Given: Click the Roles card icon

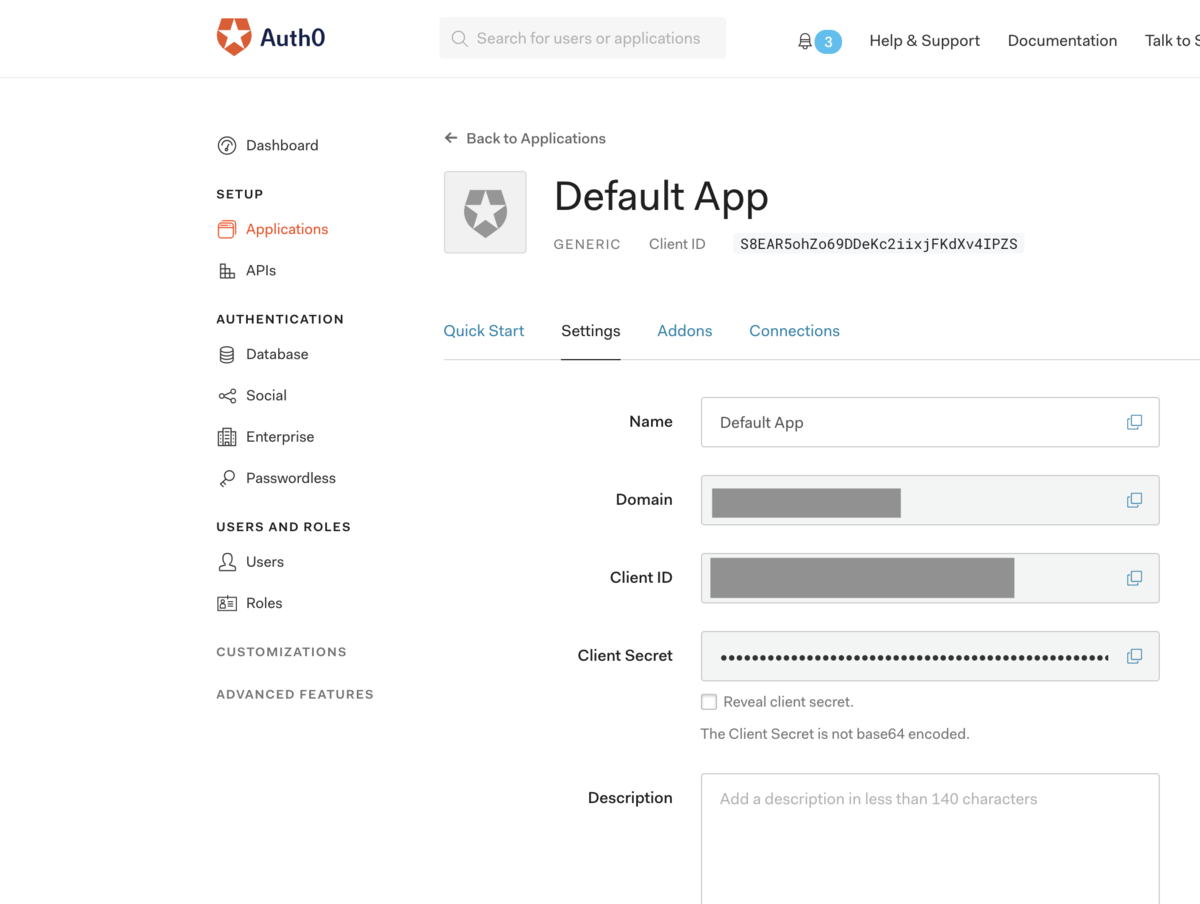Looking at the screenshot, I should pyautogui.click(x=227, y=603).
